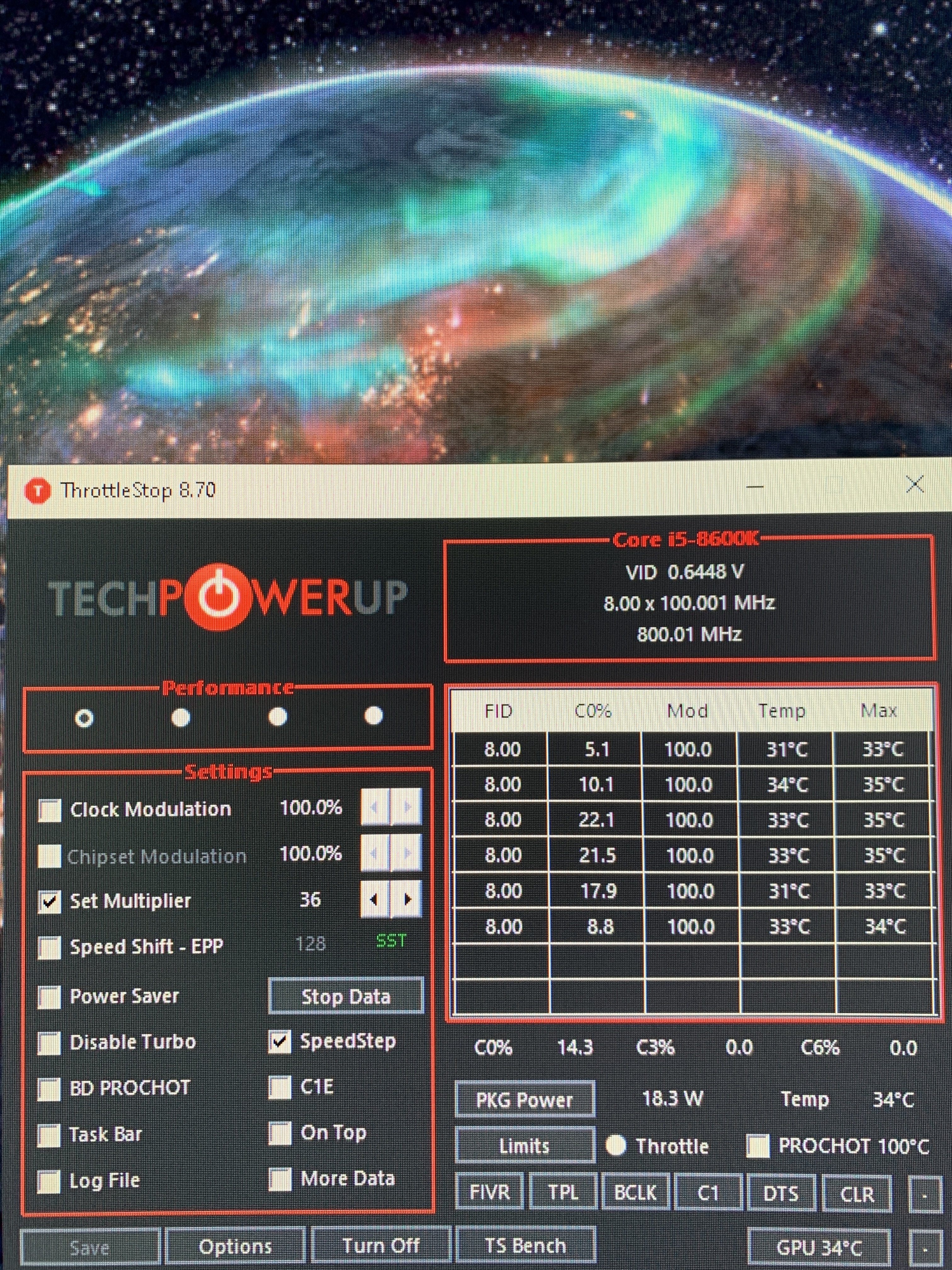This screenshot has height=1270, width=952.
Task: Open the Options dialog
Action: click(x=235, y=1246)
